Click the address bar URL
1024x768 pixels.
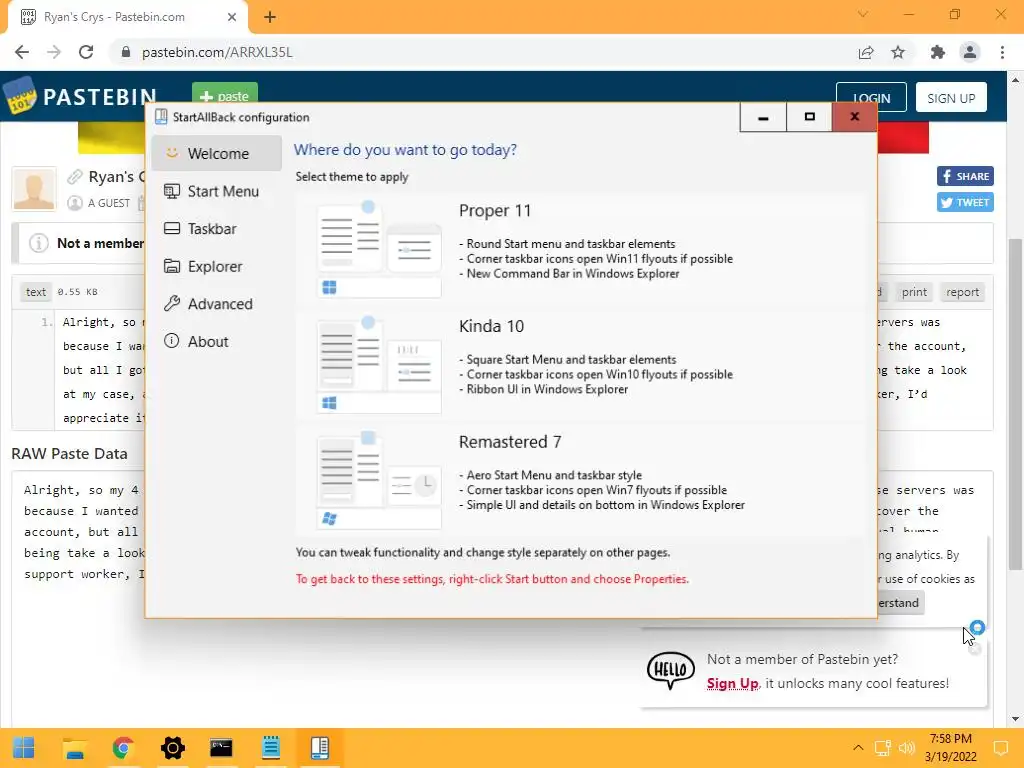(217, 52)
